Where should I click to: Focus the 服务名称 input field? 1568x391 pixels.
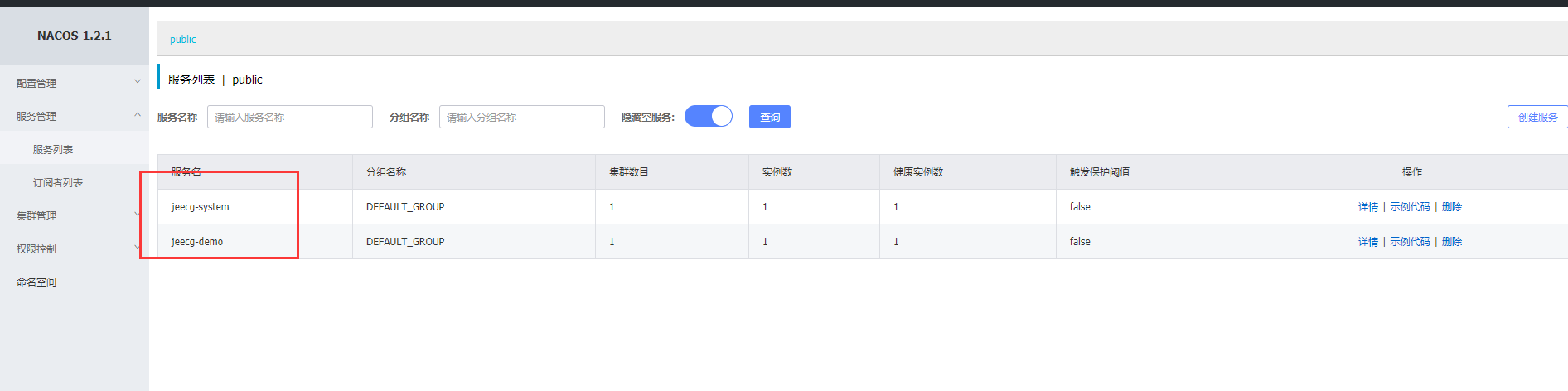pos(290,117)
